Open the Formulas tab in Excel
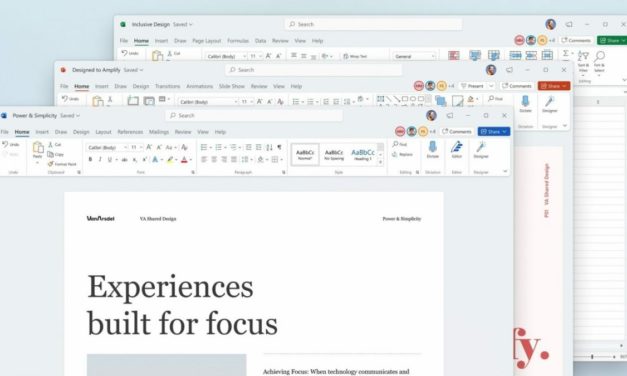 [x=238, y=41]
